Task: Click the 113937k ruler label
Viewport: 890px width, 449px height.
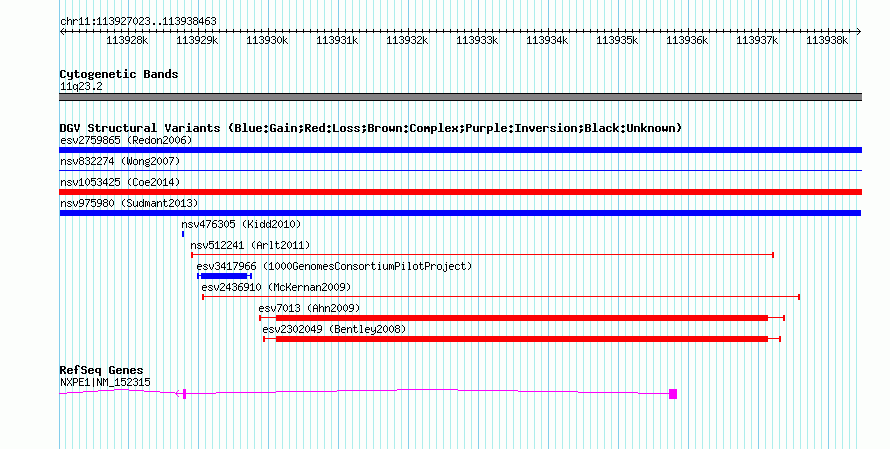Action: pos(757,41)
